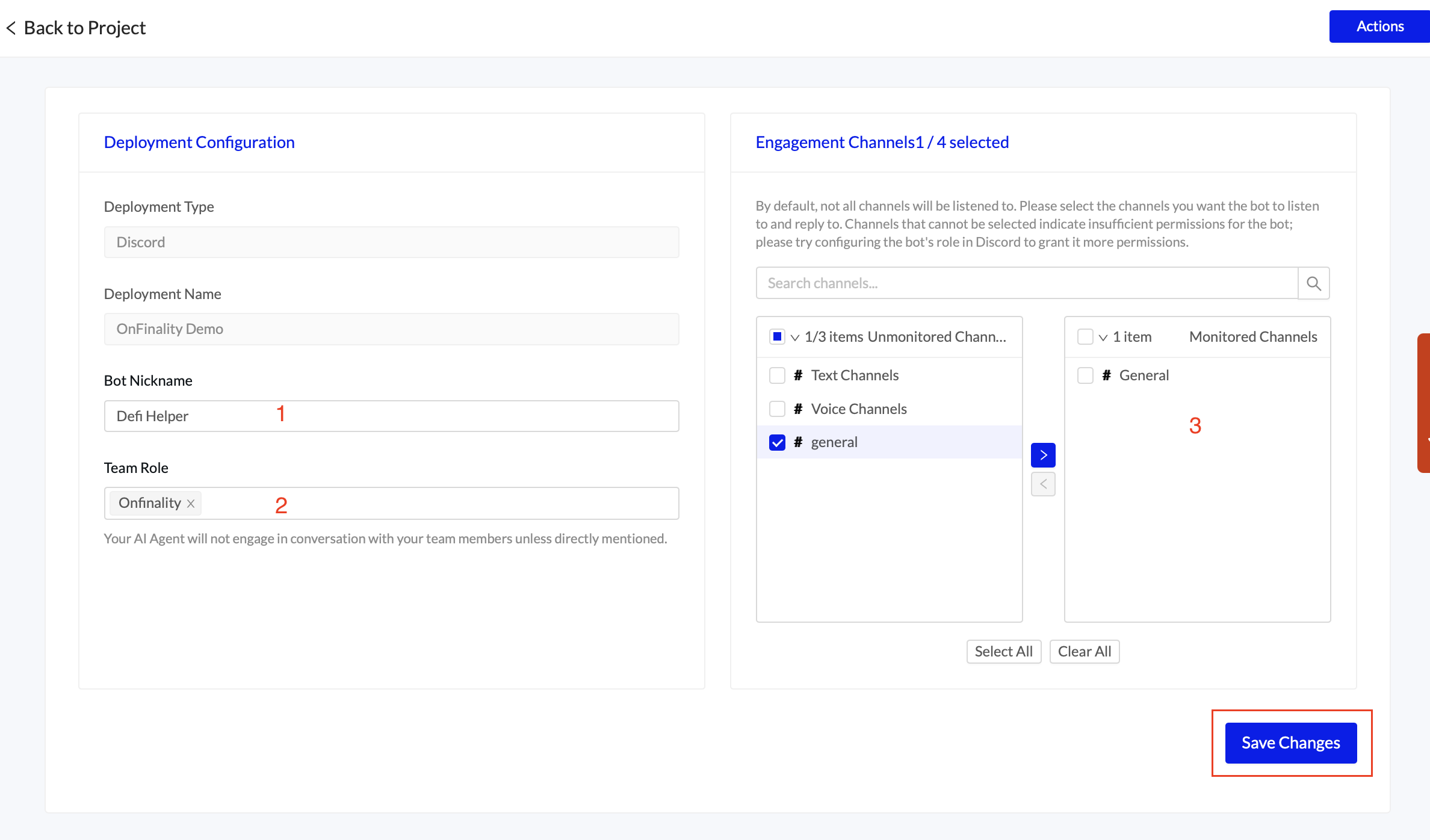Click the Bot Nickname input field
The height and width of the screenshot is (840, 1430).
tap(391, 416)
